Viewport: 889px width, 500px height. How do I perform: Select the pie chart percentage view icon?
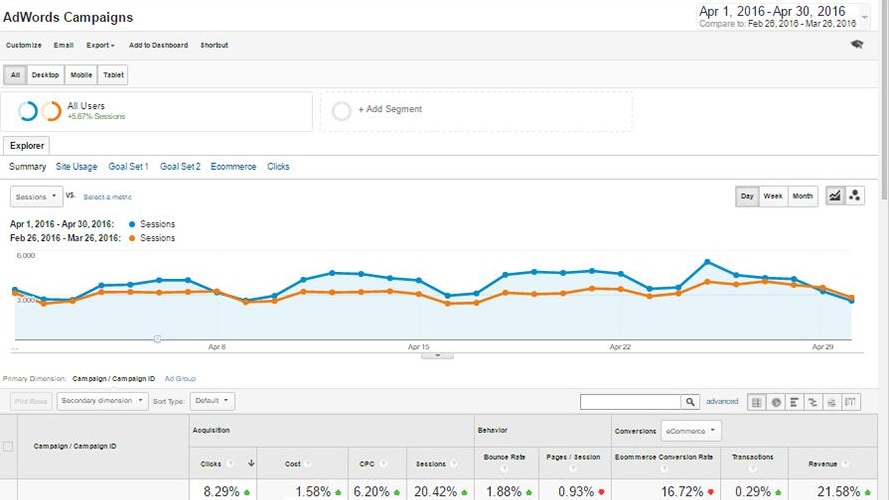coord(776,402)
